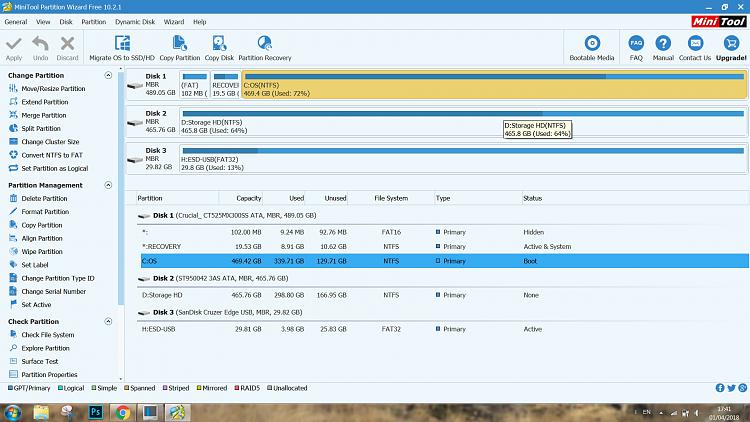Select Set Active action

point(36,305)
